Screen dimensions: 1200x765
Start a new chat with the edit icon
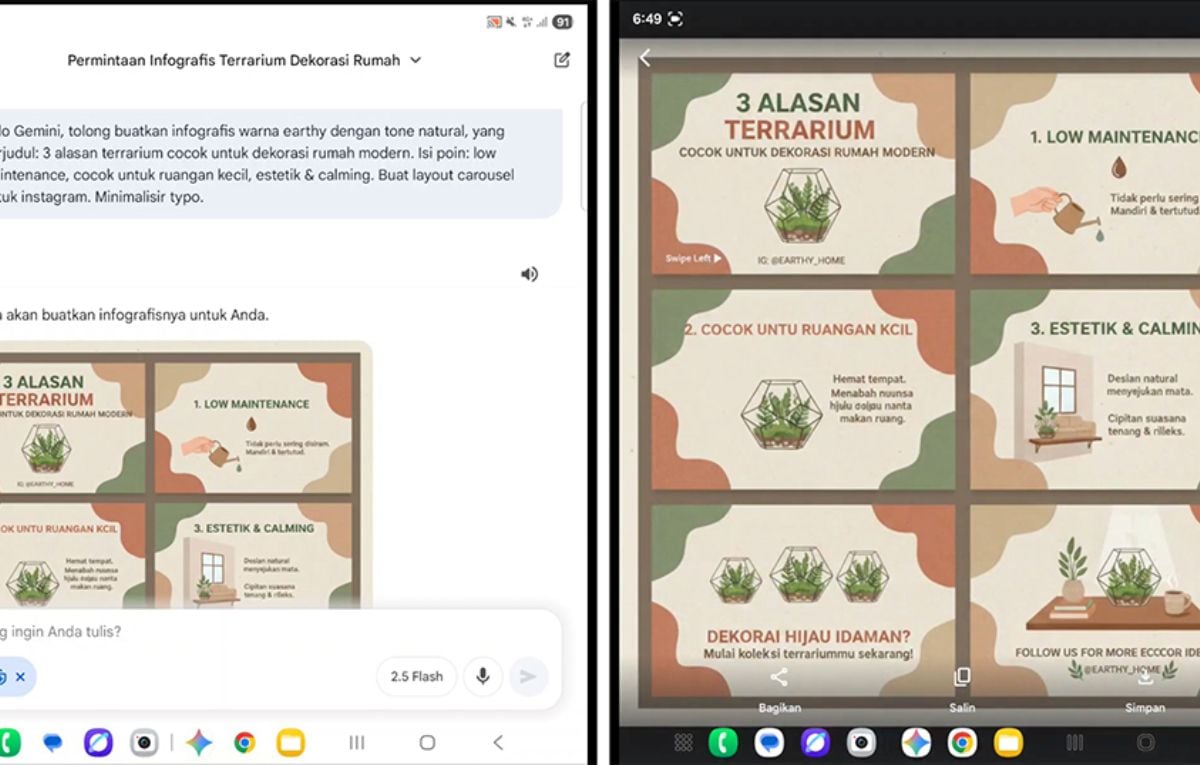(562, 60)
